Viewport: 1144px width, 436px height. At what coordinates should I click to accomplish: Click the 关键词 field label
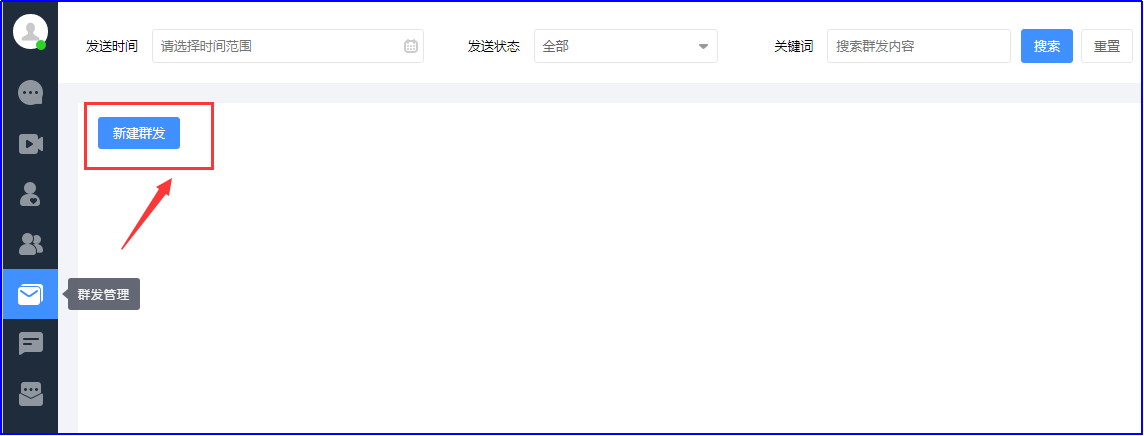[793, 46]
